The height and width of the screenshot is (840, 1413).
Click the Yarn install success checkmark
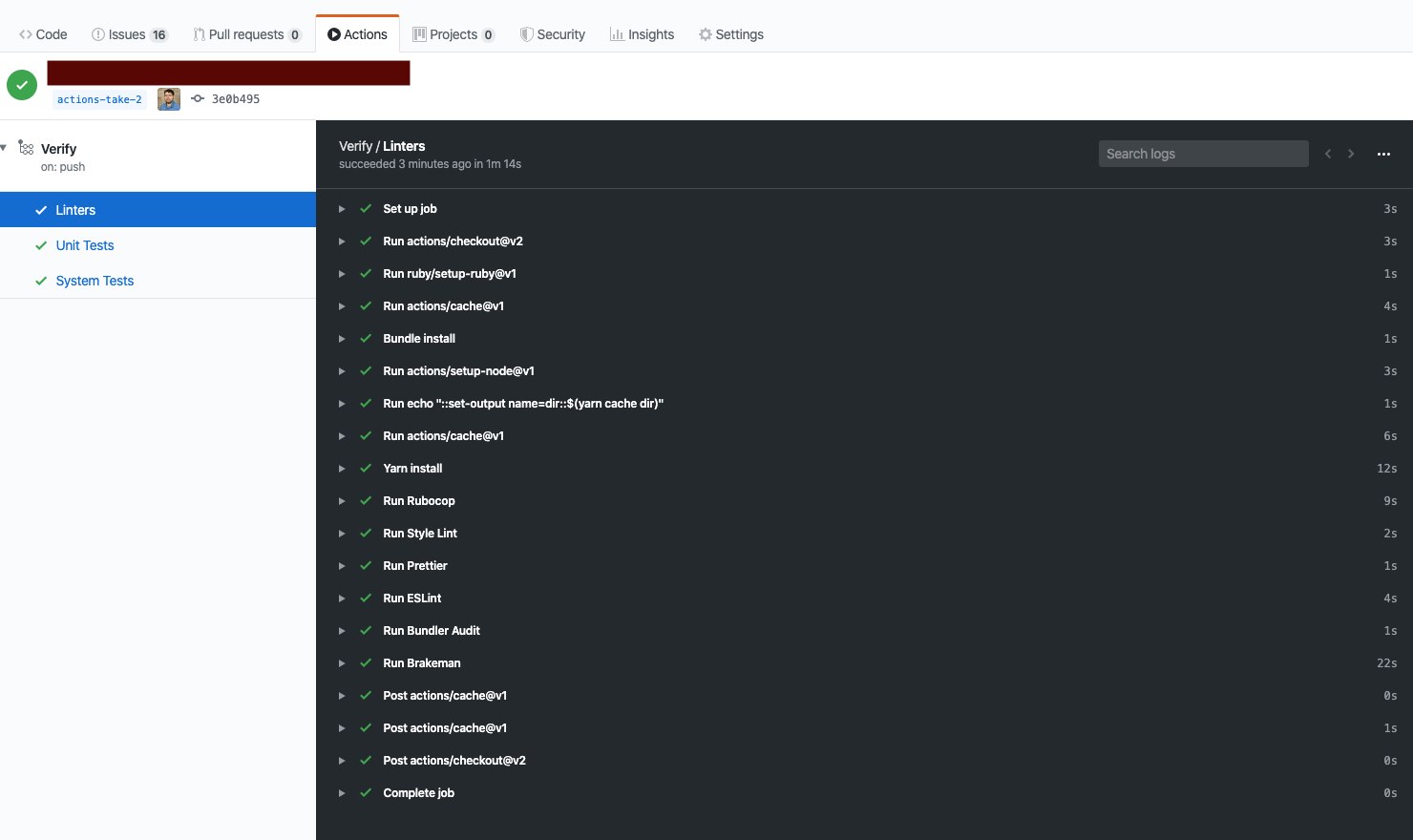pos(366,468)
